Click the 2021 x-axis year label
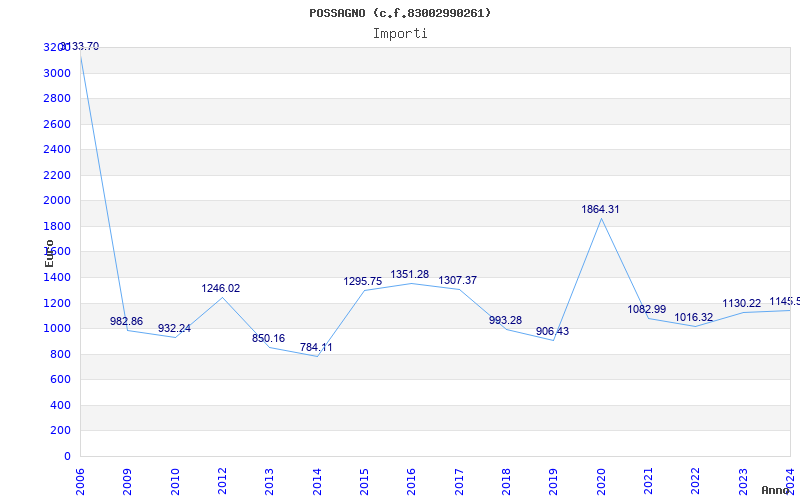This screenshot has height=500, width=800. (x=648, y=482)
